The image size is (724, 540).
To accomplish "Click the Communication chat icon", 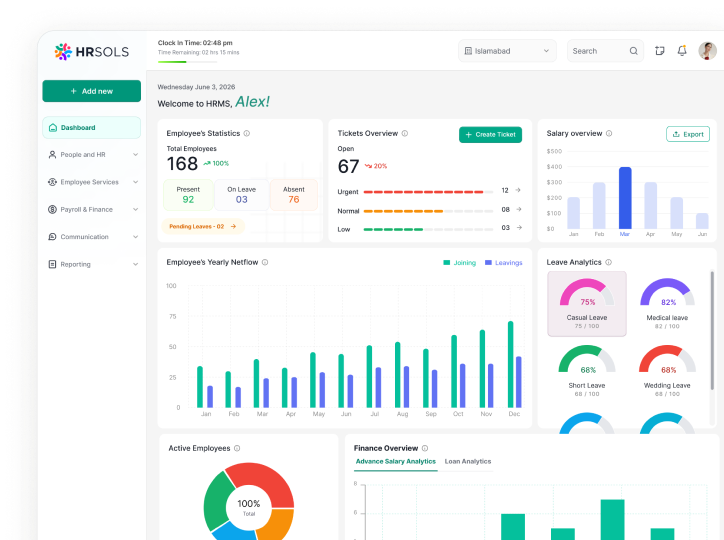I will (52, 237).
